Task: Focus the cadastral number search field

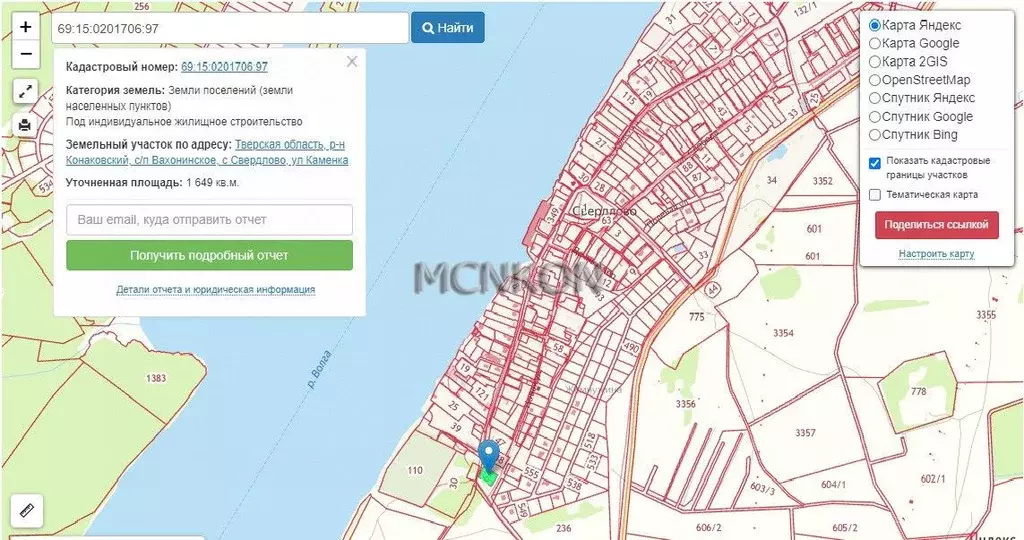Action: tap(230, 28)
